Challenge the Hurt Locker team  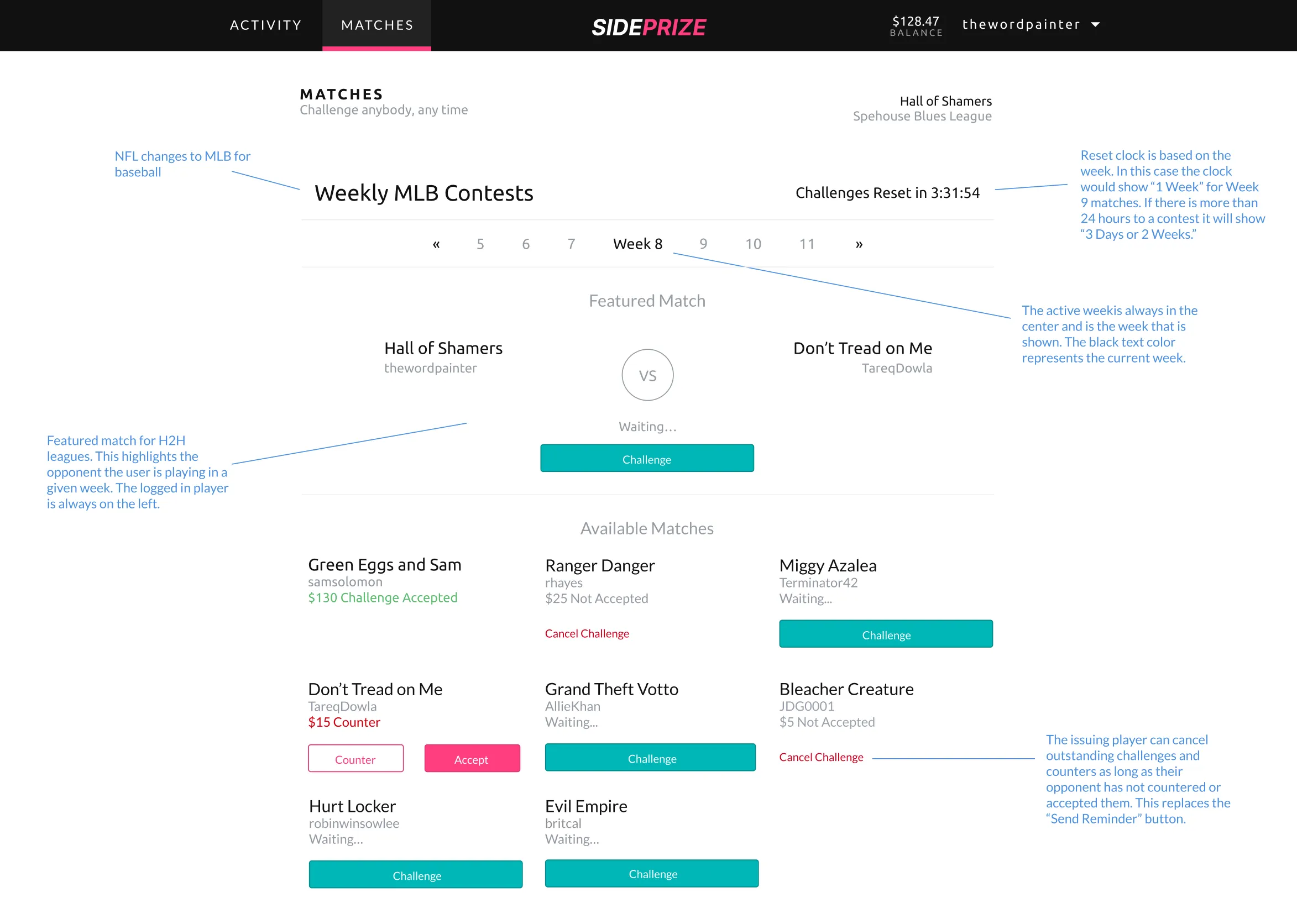415,874
